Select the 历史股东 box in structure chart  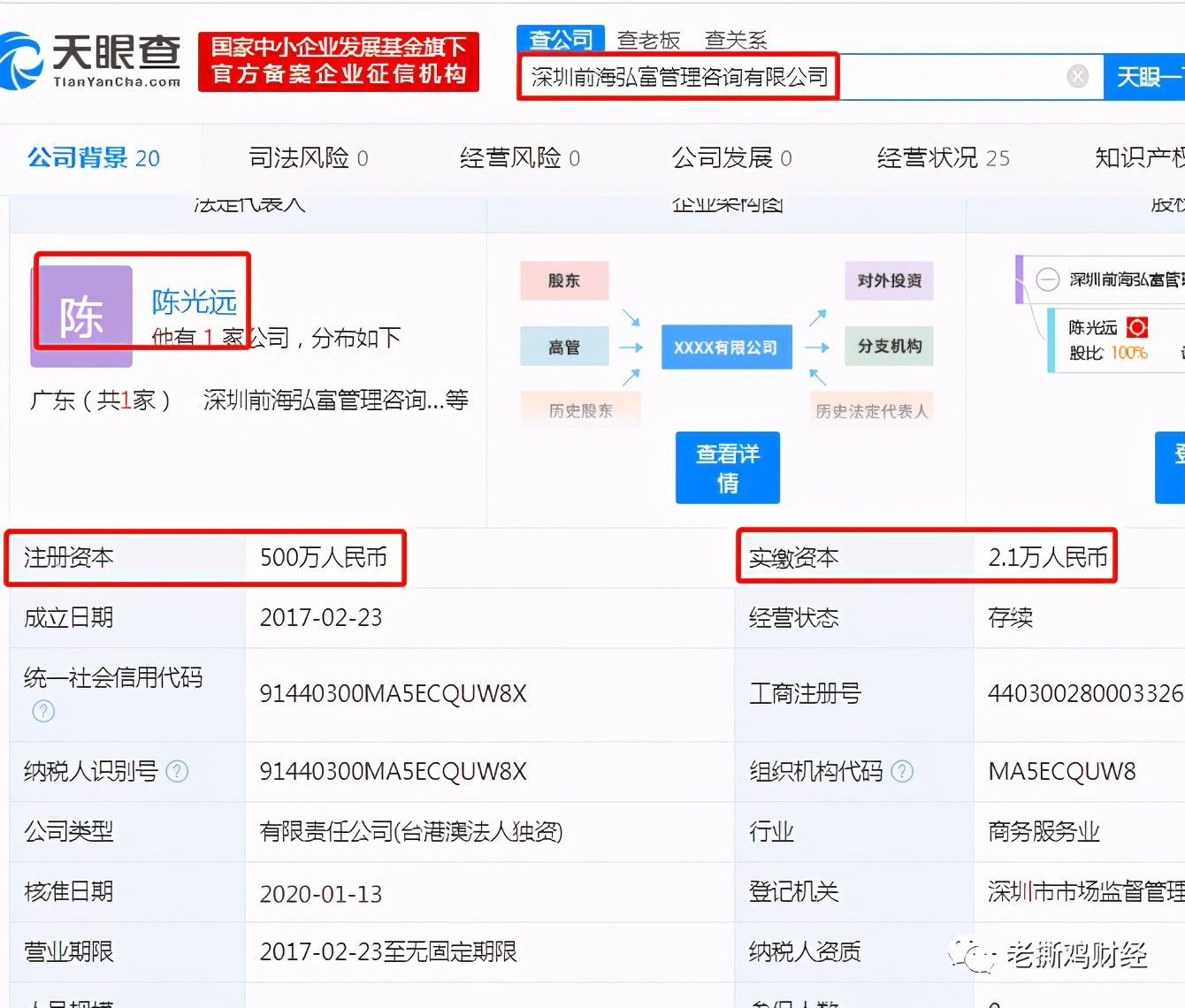pos(580,410)
